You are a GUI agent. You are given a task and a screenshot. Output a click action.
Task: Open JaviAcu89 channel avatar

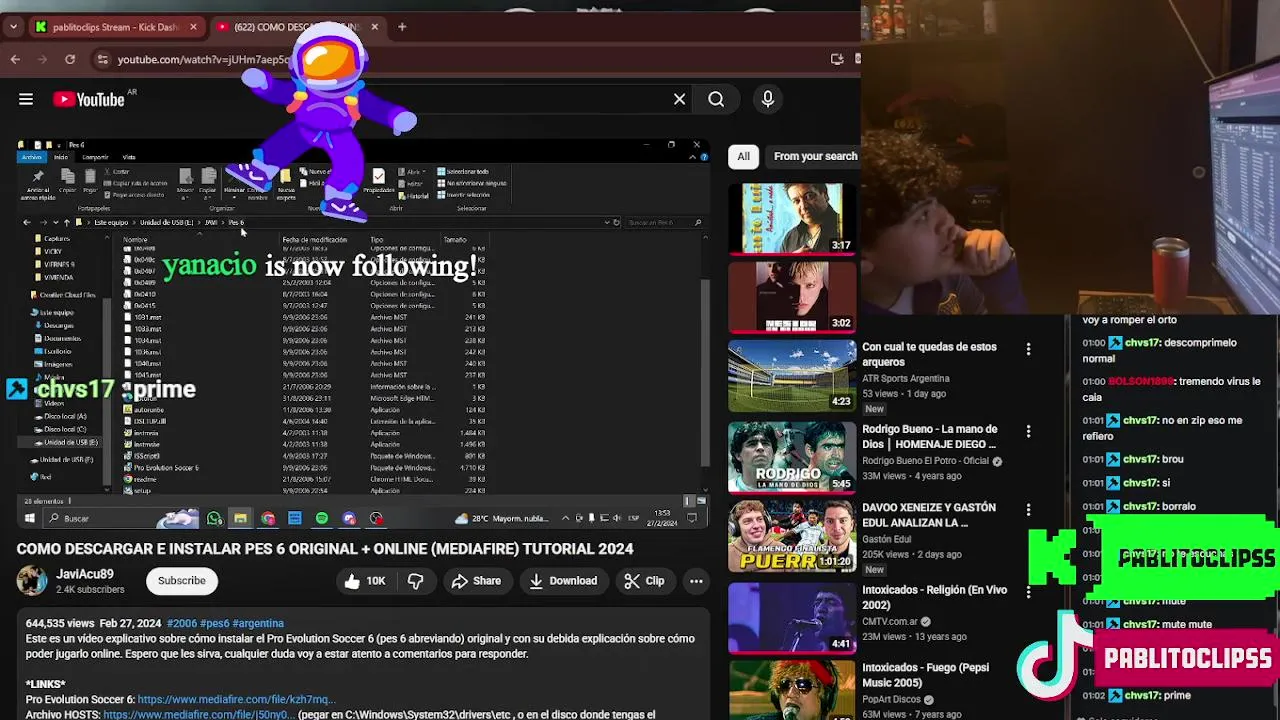pos(32,581)
